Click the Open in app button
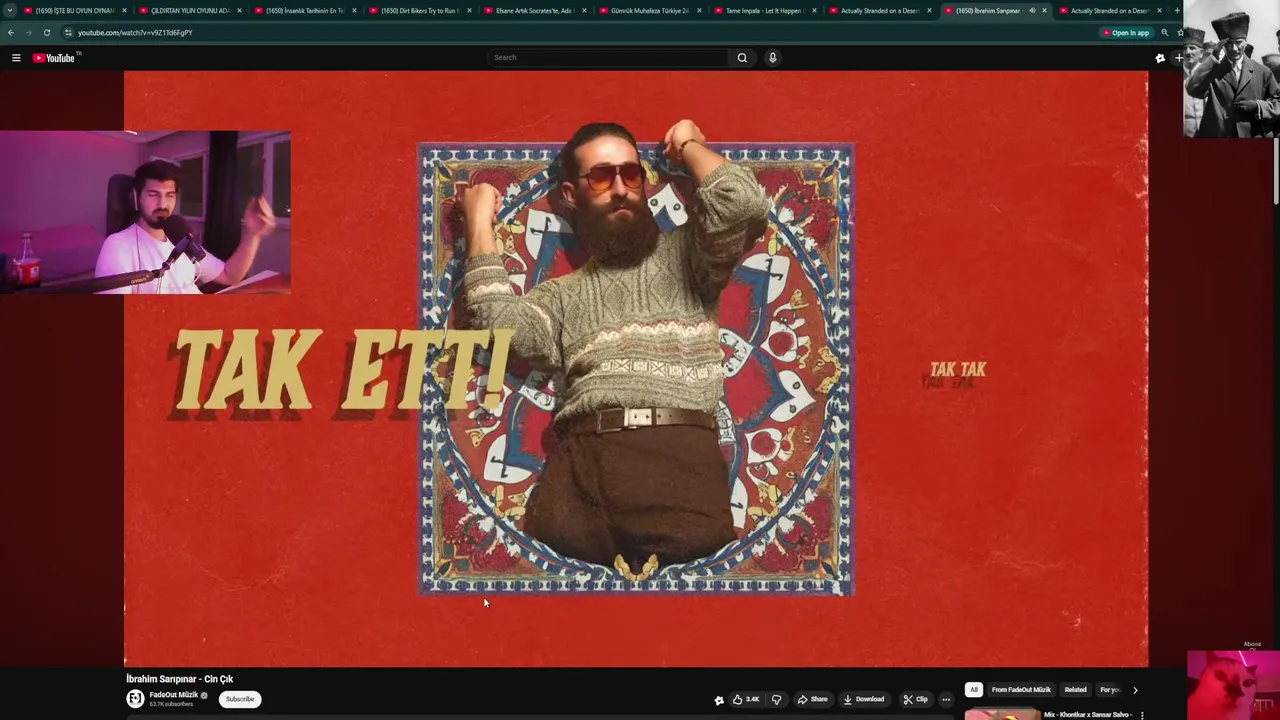The width and height of the screenshot is (1280, 720). click(1126, 33)
